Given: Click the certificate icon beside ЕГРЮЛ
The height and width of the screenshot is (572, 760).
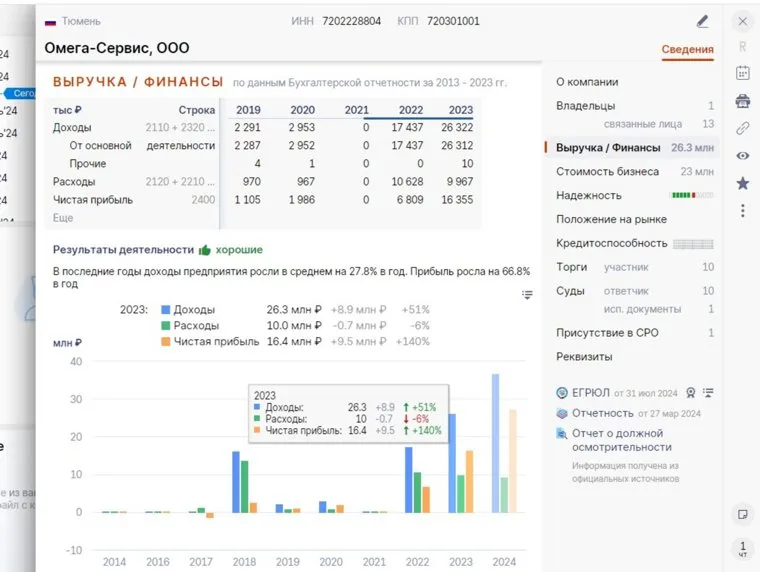Looking at the screenshot, I should click(x=562, y=393).
